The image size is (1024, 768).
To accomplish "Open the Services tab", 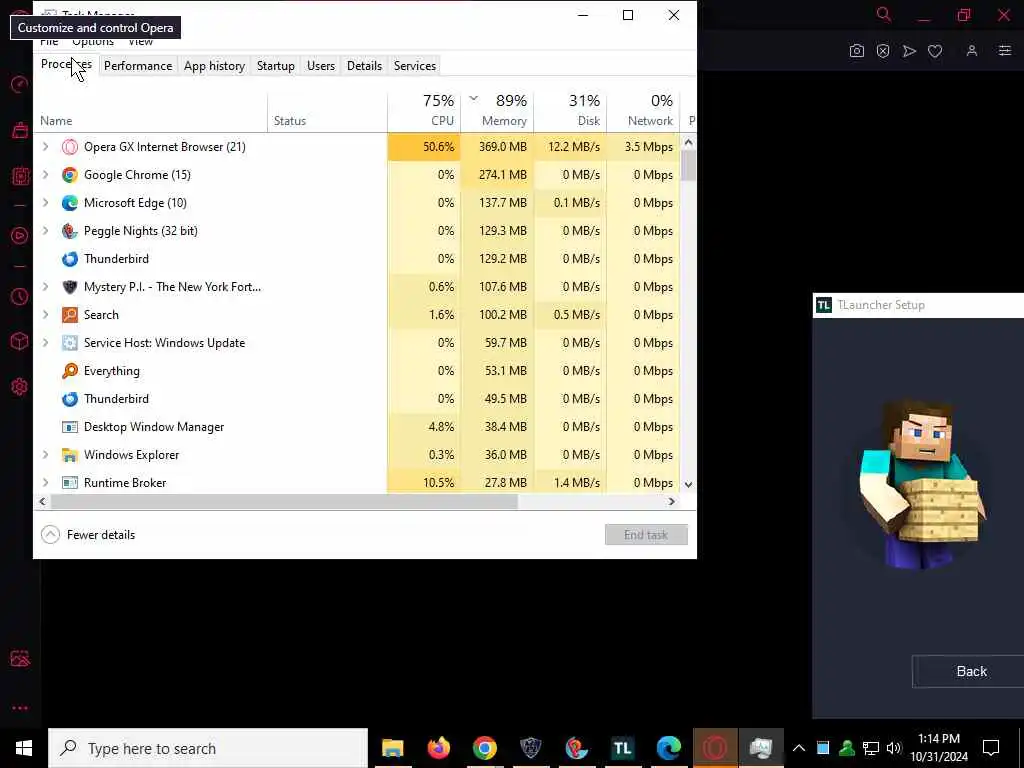I will tap(415, 65).
